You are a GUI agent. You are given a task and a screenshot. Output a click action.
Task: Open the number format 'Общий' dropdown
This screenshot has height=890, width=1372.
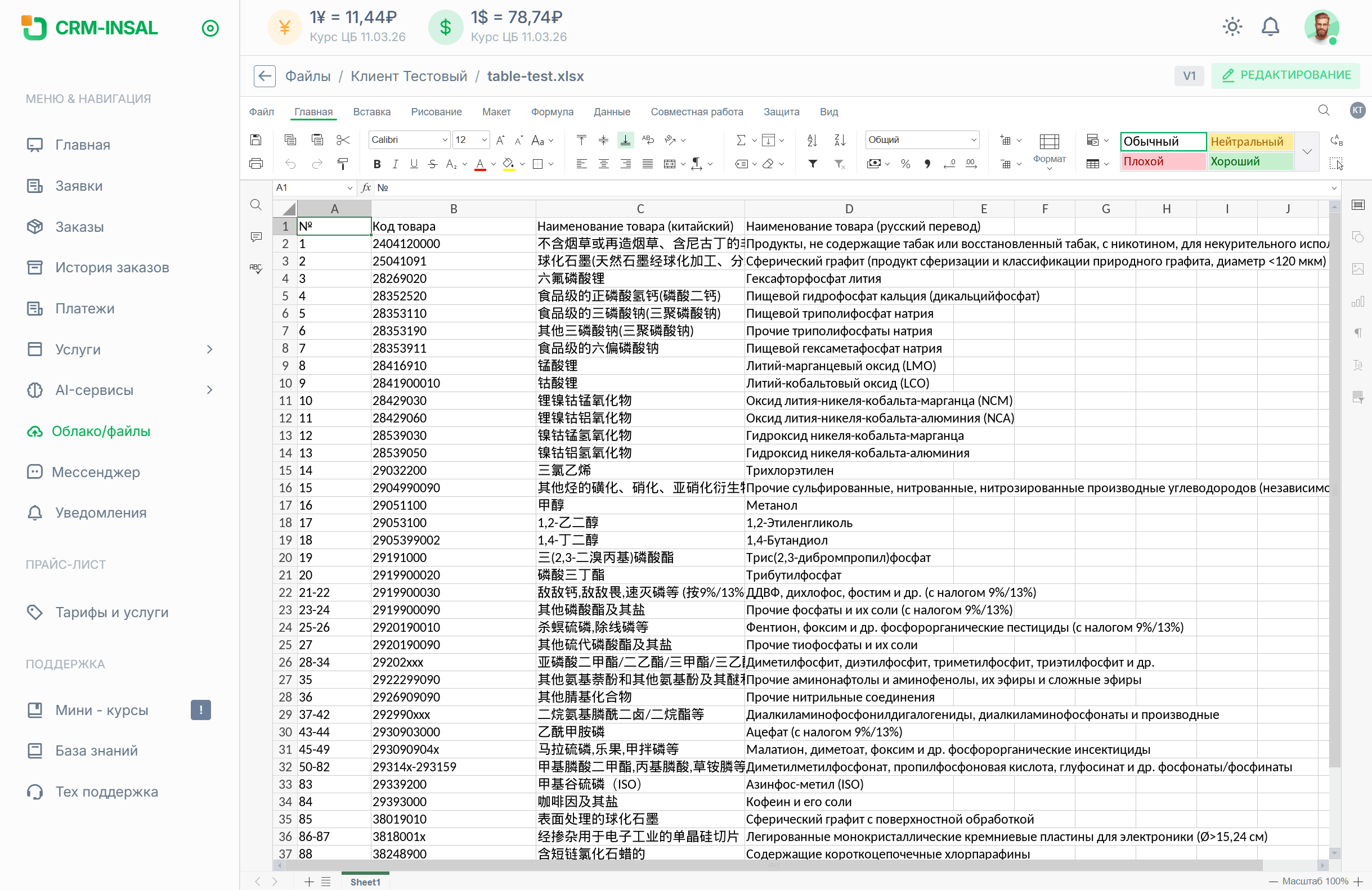coord(921,140)
